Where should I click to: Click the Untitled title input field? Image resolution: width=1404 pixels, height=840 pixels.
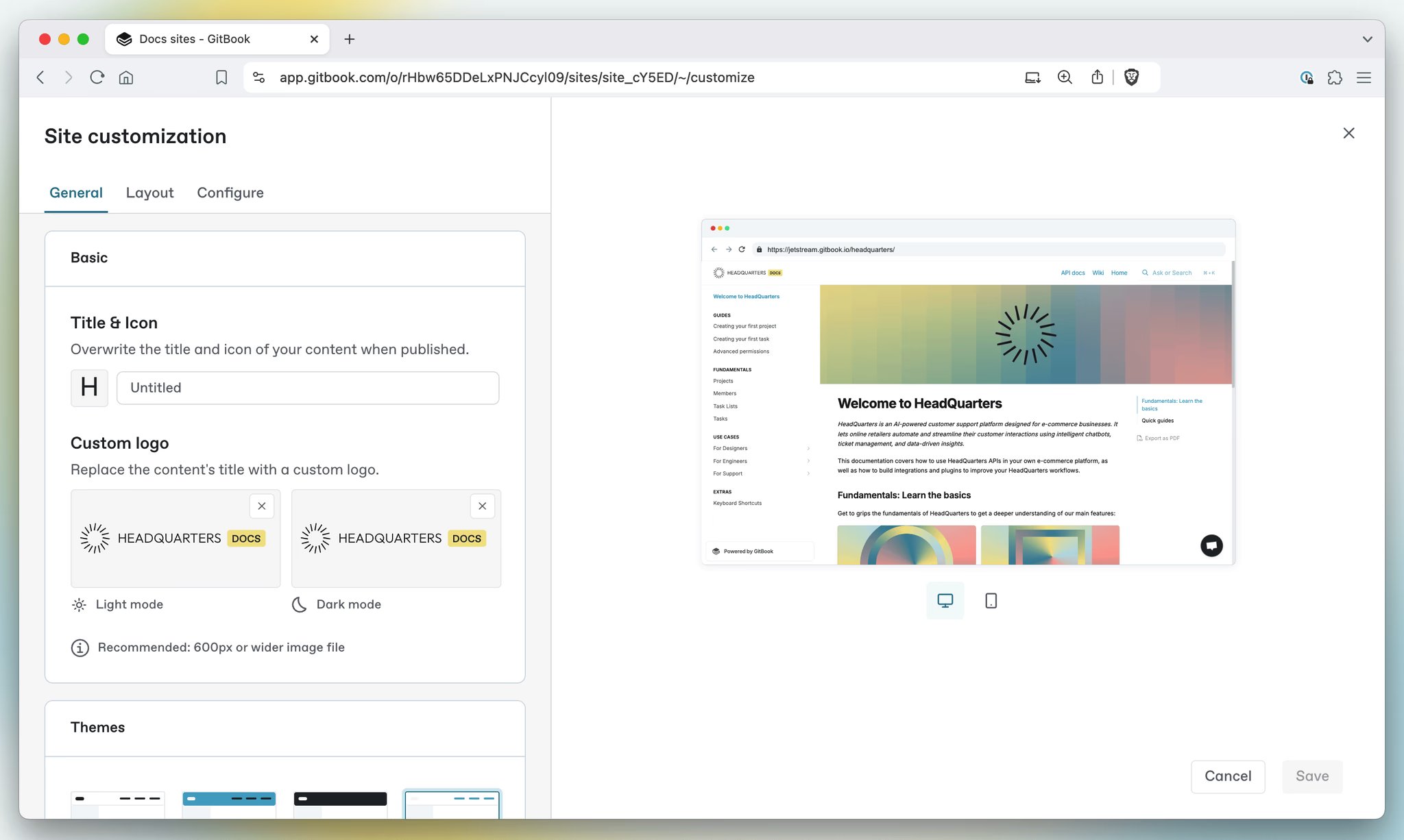pyautogui.click(x=308, y=388)
